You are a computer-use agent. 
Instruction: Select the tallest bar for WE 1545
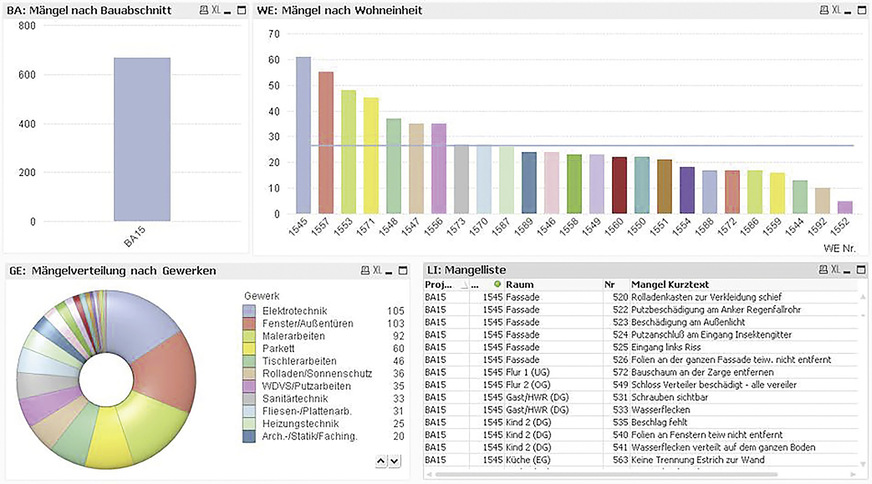pyautogui.click(x=303, y=135)
